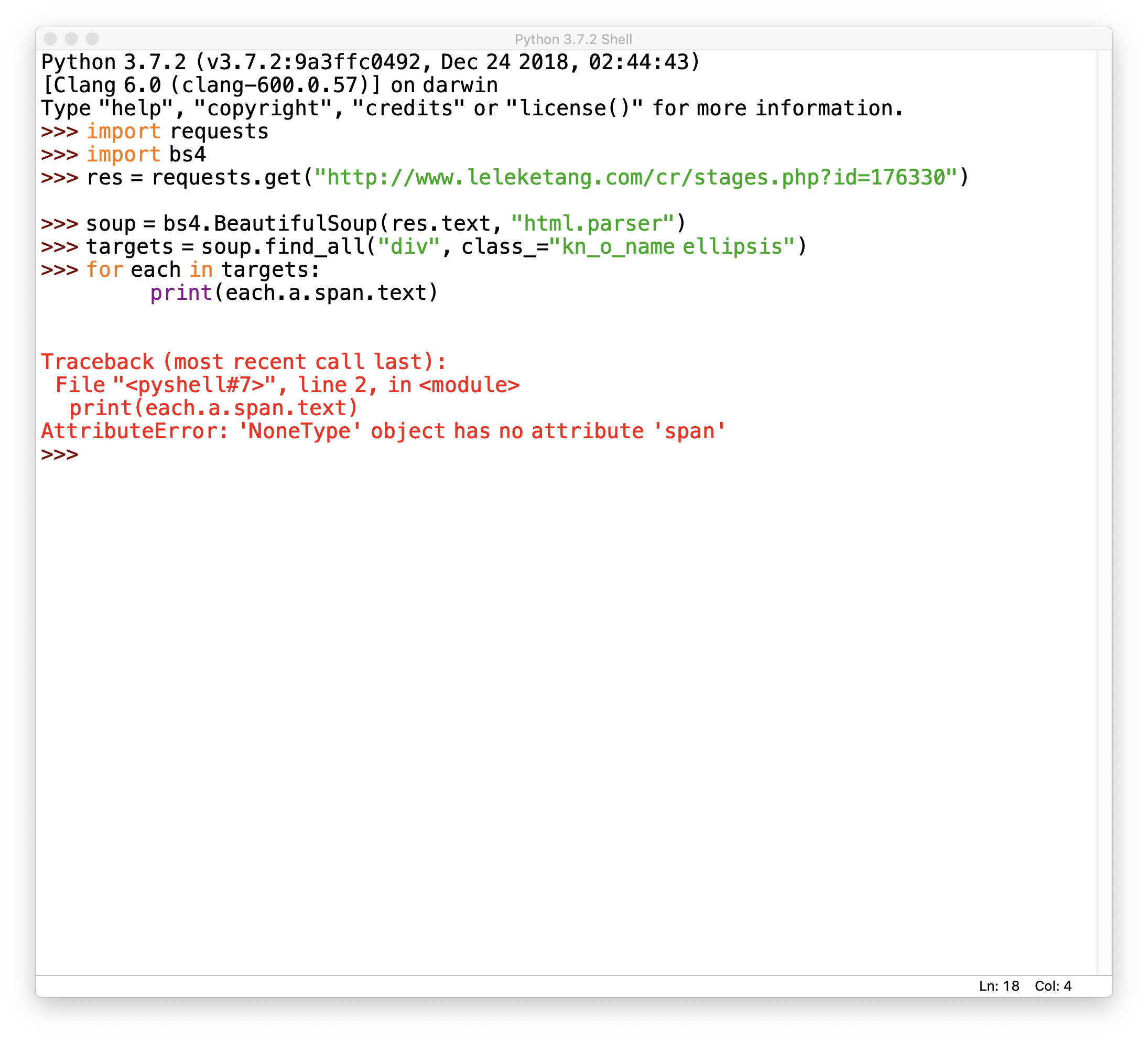Click the 'import bs4' line
The height and width of the screenshot is (1041, 1148).
(x=146, y=154)
